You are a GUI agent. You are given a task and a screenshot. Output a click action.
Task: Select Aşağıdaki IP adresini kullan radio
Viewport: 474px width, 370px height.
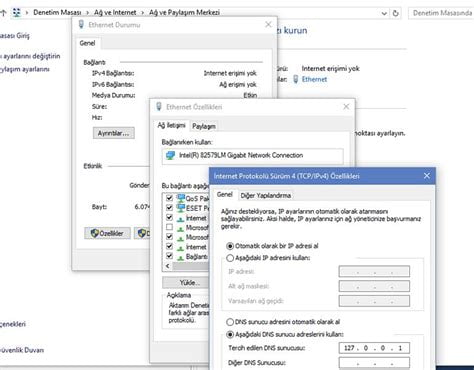point(230,258)
